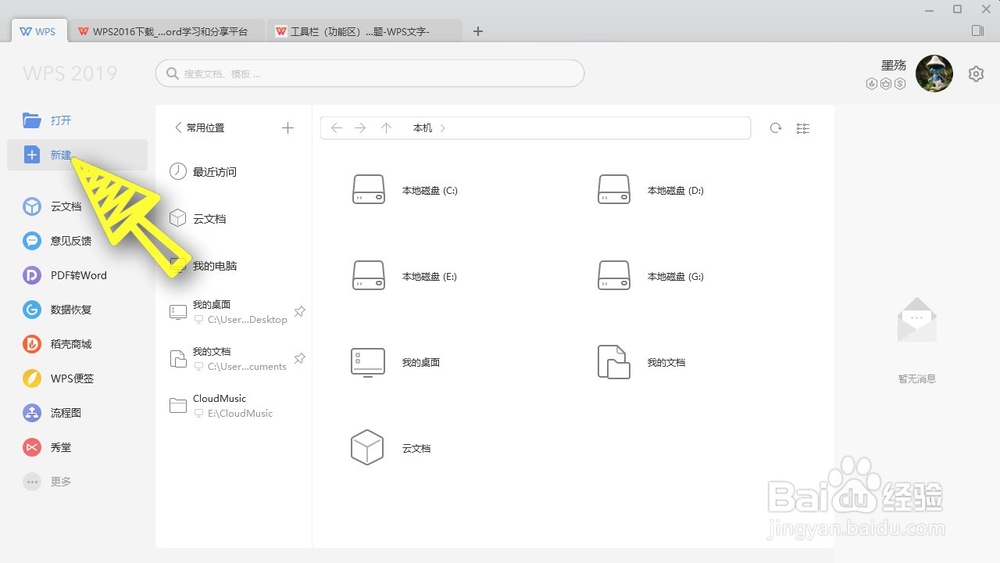The image size is (1000, 563).
Task: Switch to the WPS home tab
Action: [38, 31]
